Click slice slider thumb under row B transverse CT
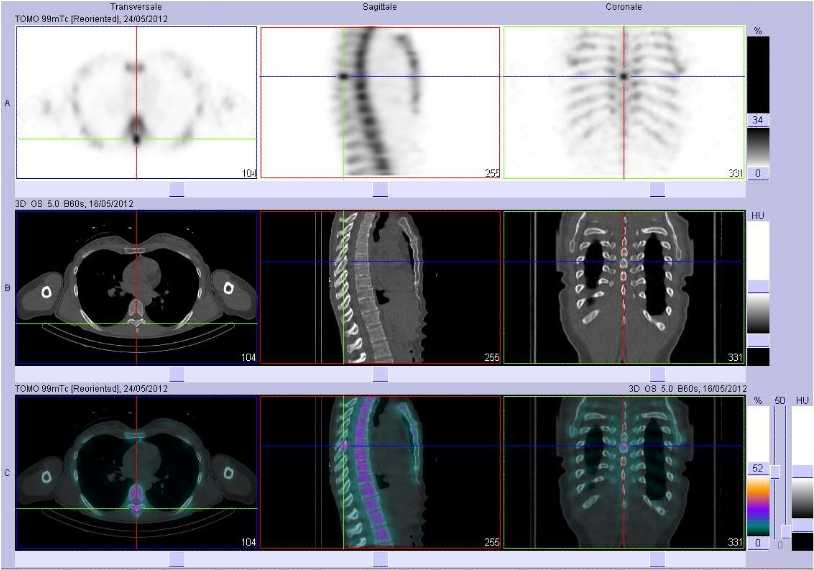The width and height of the screenshot is (814, 570). click(x=177, y=374)
